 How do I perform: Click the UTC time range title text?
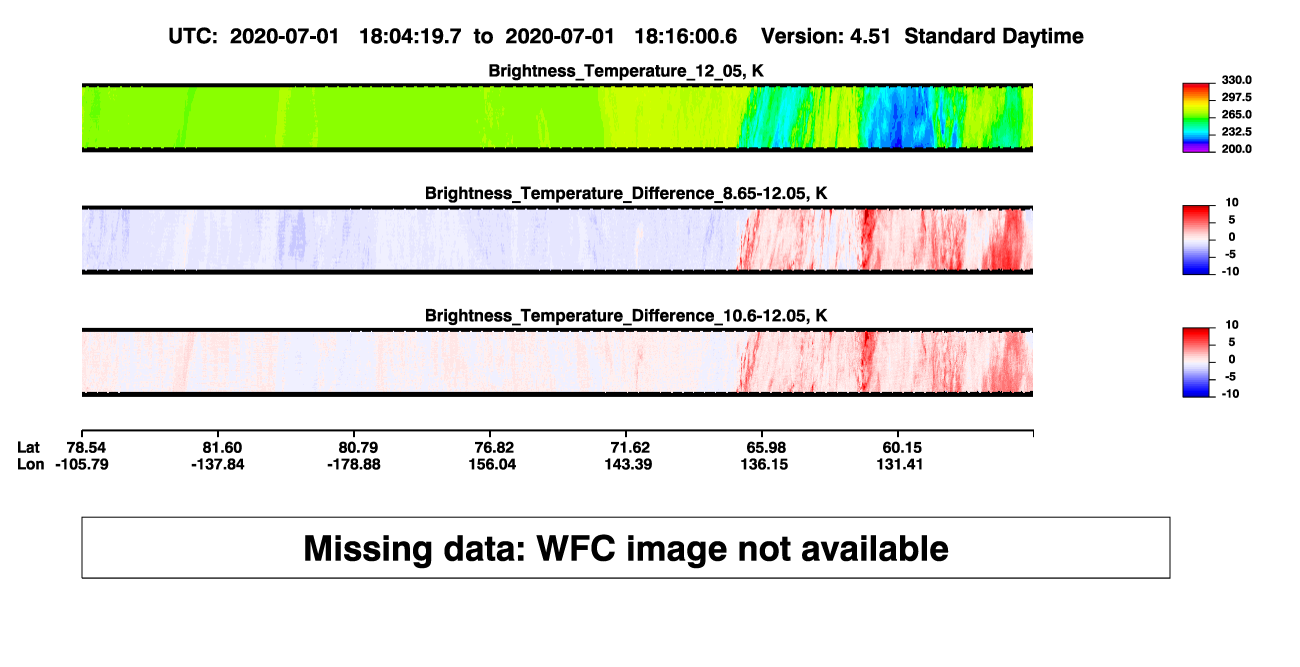(x=626, y=36)
